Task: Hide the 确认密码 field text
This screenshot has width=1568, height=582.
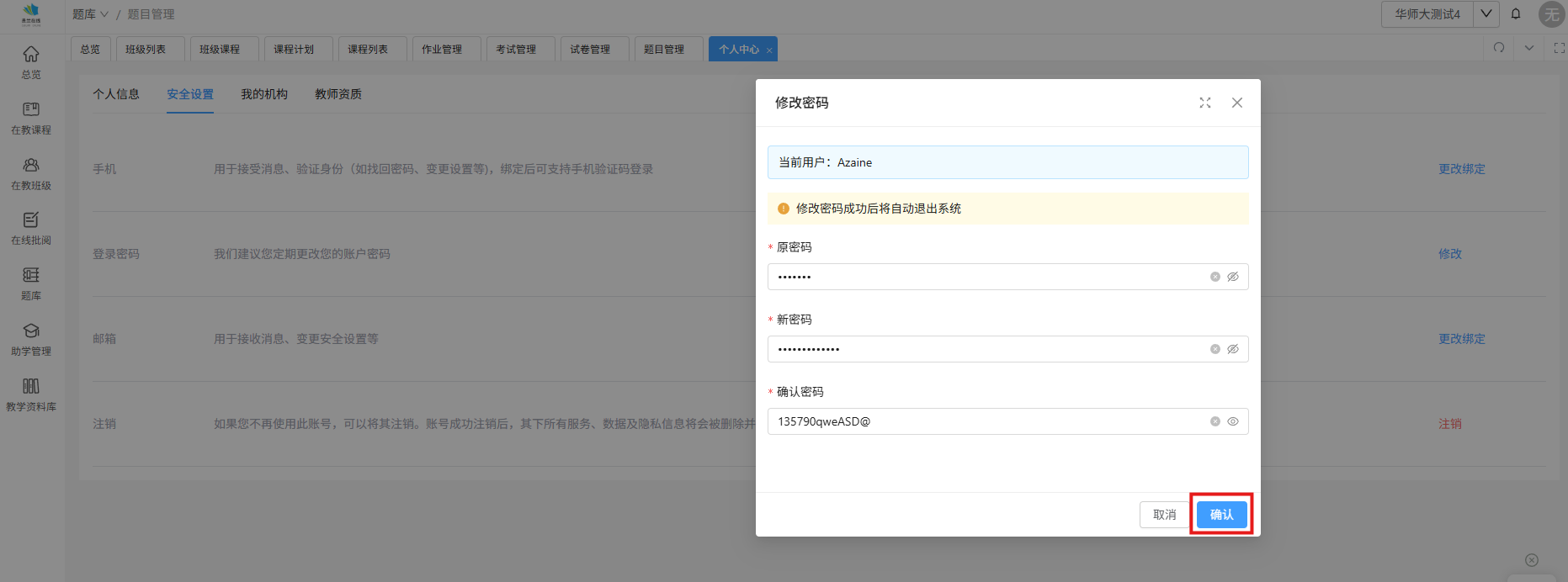Action: coord(1233,421)
